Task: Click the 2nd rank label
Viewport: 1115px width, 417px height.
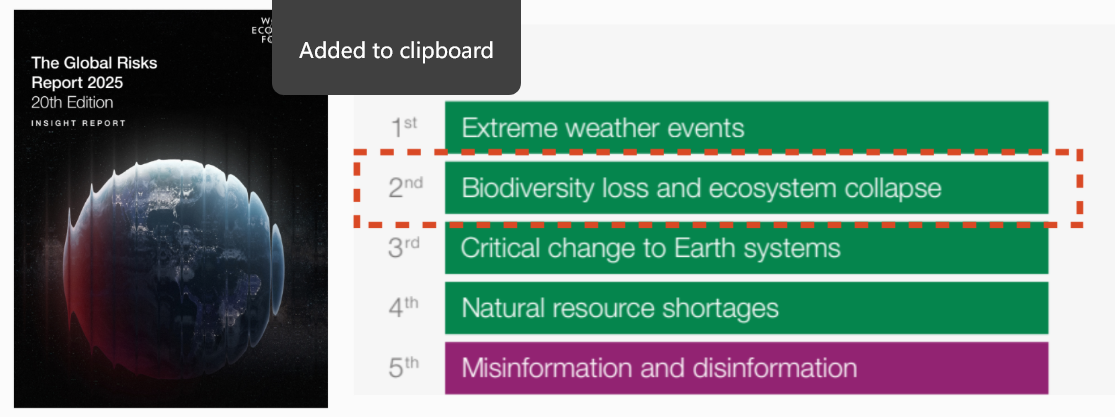Action: pos(405,188)
